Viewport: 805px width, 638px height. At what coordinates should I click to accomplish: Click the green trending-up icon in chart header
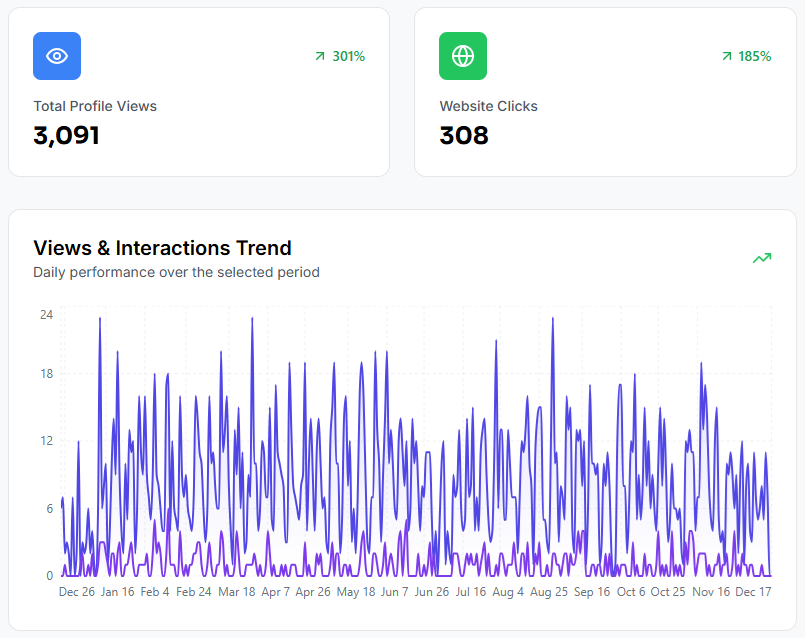(762, 258)
